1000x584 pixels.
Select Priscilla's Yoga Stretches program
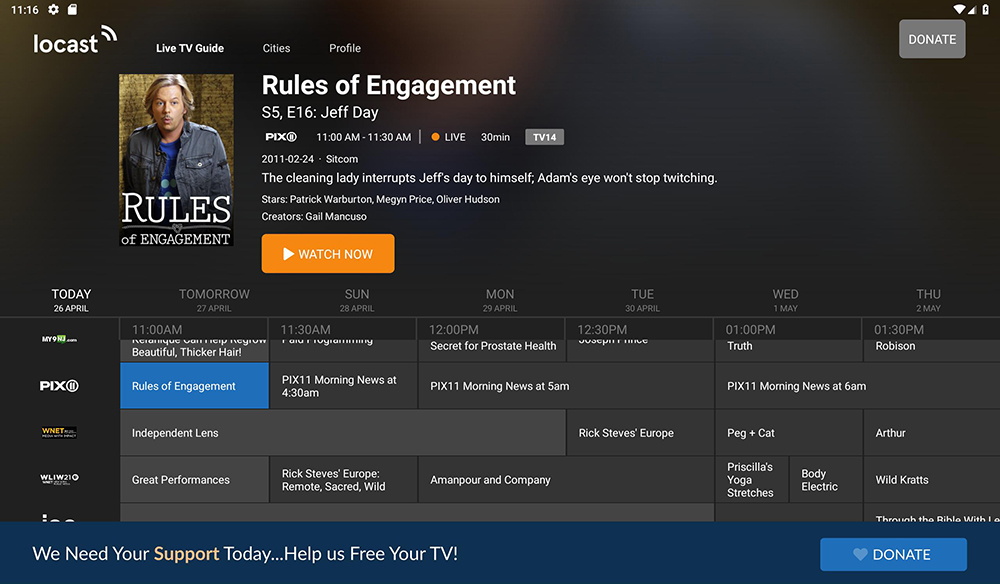point(752,479)
